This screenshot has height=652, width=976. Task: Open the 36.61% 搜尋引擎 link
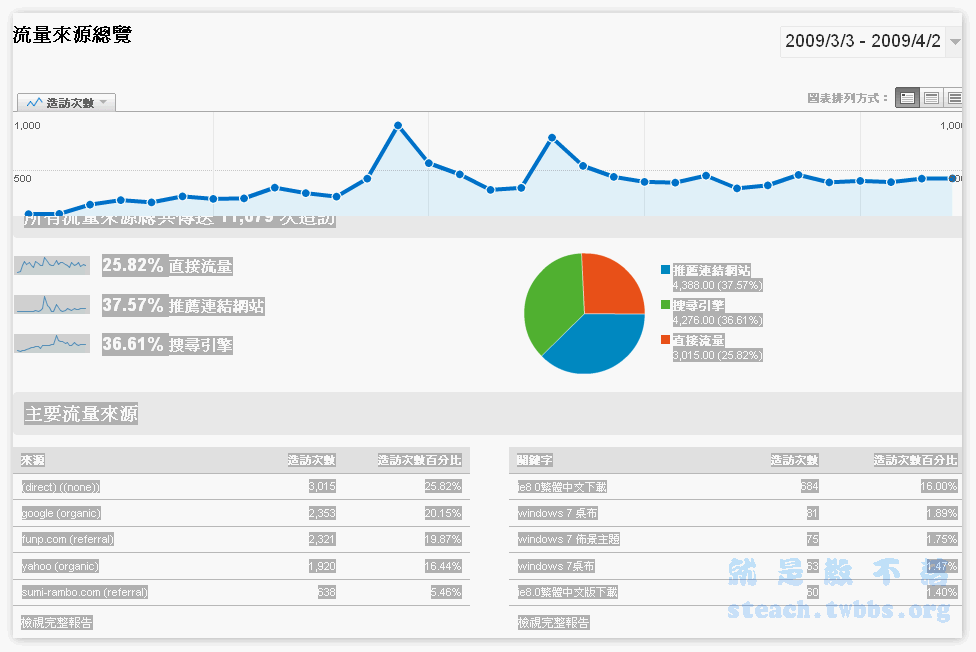coord(167,344)
